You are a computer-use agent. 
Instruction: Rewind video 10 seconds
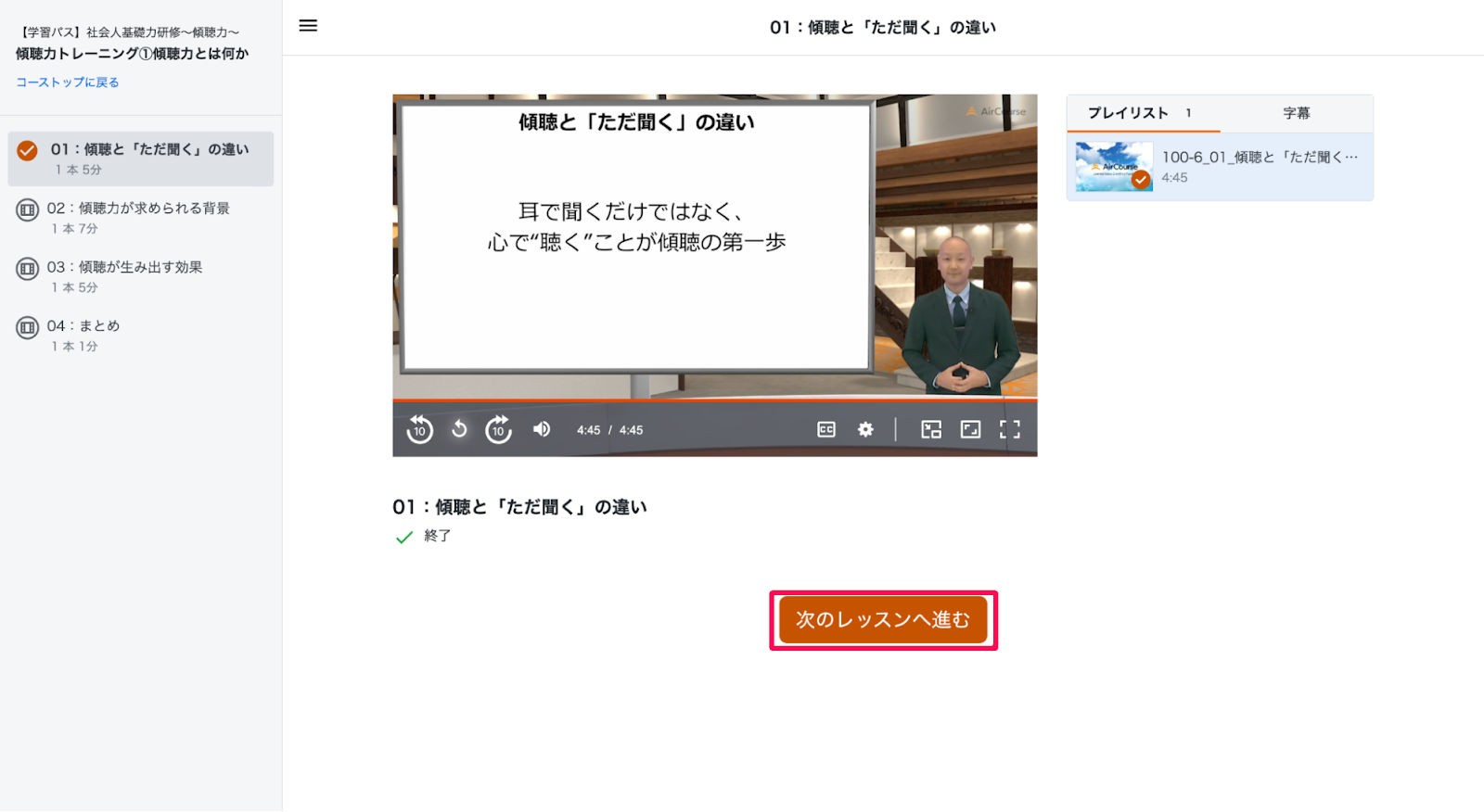pos(419,429)
